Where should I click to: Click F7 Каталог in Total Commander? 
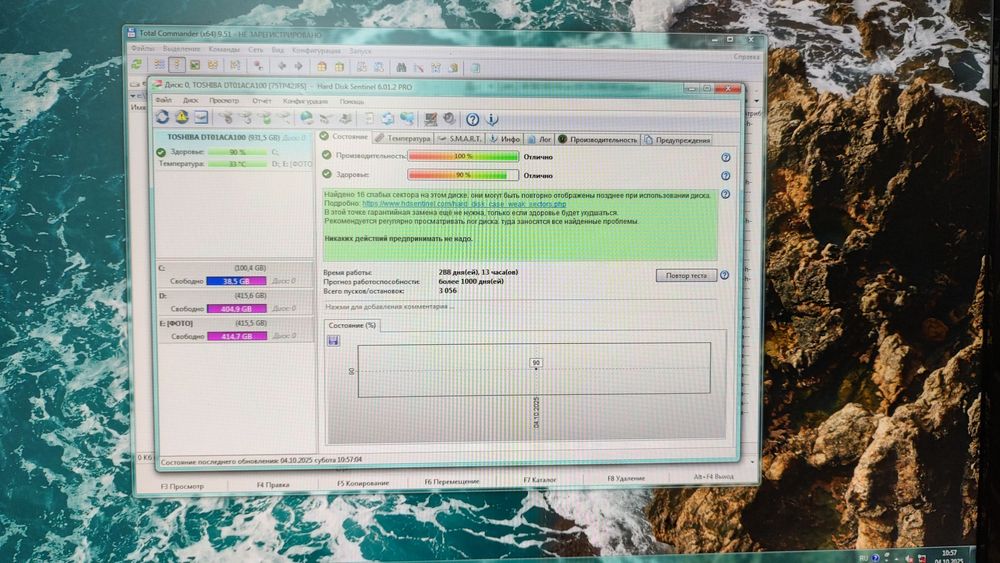540,479
